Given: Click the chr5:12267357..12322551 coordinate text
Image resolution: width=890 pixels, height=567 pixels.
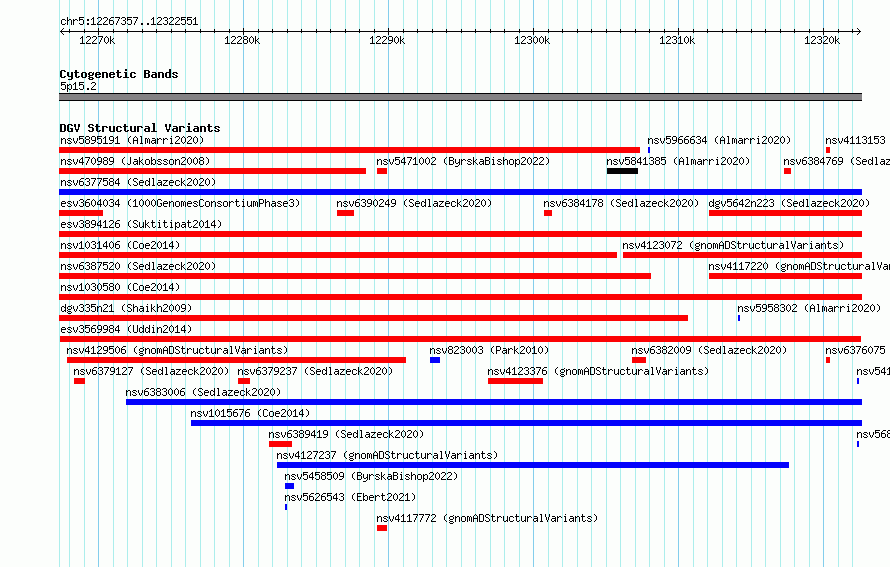Looking at the screenshot, I should click(129, 22).
